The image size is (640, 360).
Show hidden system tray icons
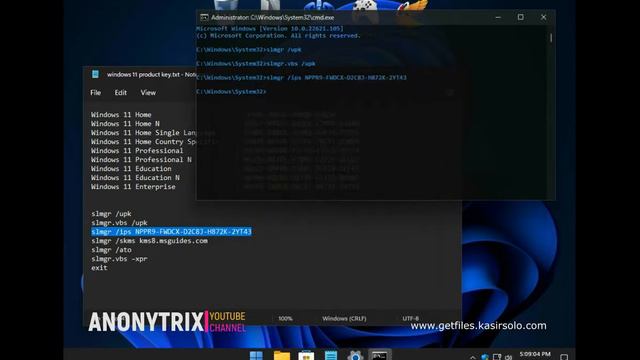pos(473,357)
